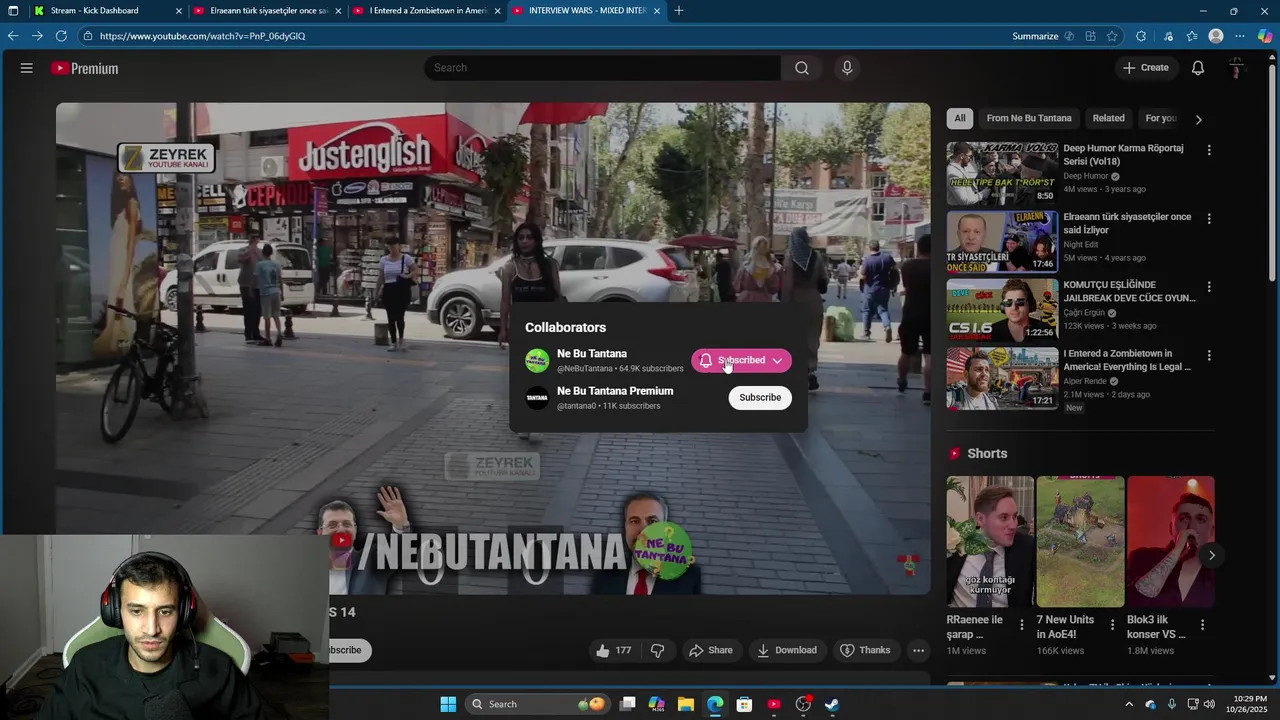Screen dimensions: 1280x720
Task: Click the Create button
Action: (1145, 68)
